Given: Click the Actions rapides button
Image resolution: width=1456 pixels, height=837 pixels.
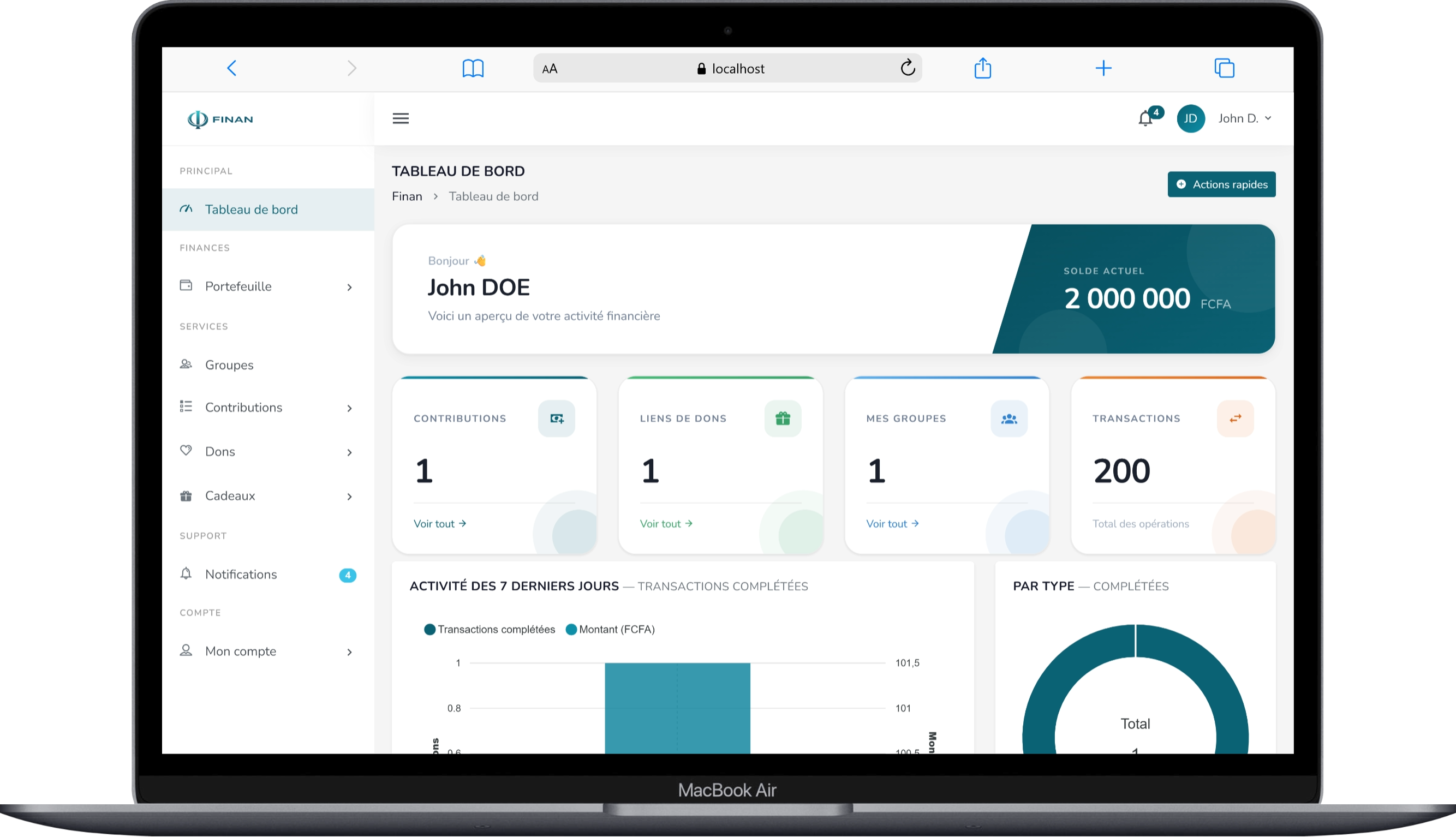Looking at the screenshot, I should pos(1221,184).
